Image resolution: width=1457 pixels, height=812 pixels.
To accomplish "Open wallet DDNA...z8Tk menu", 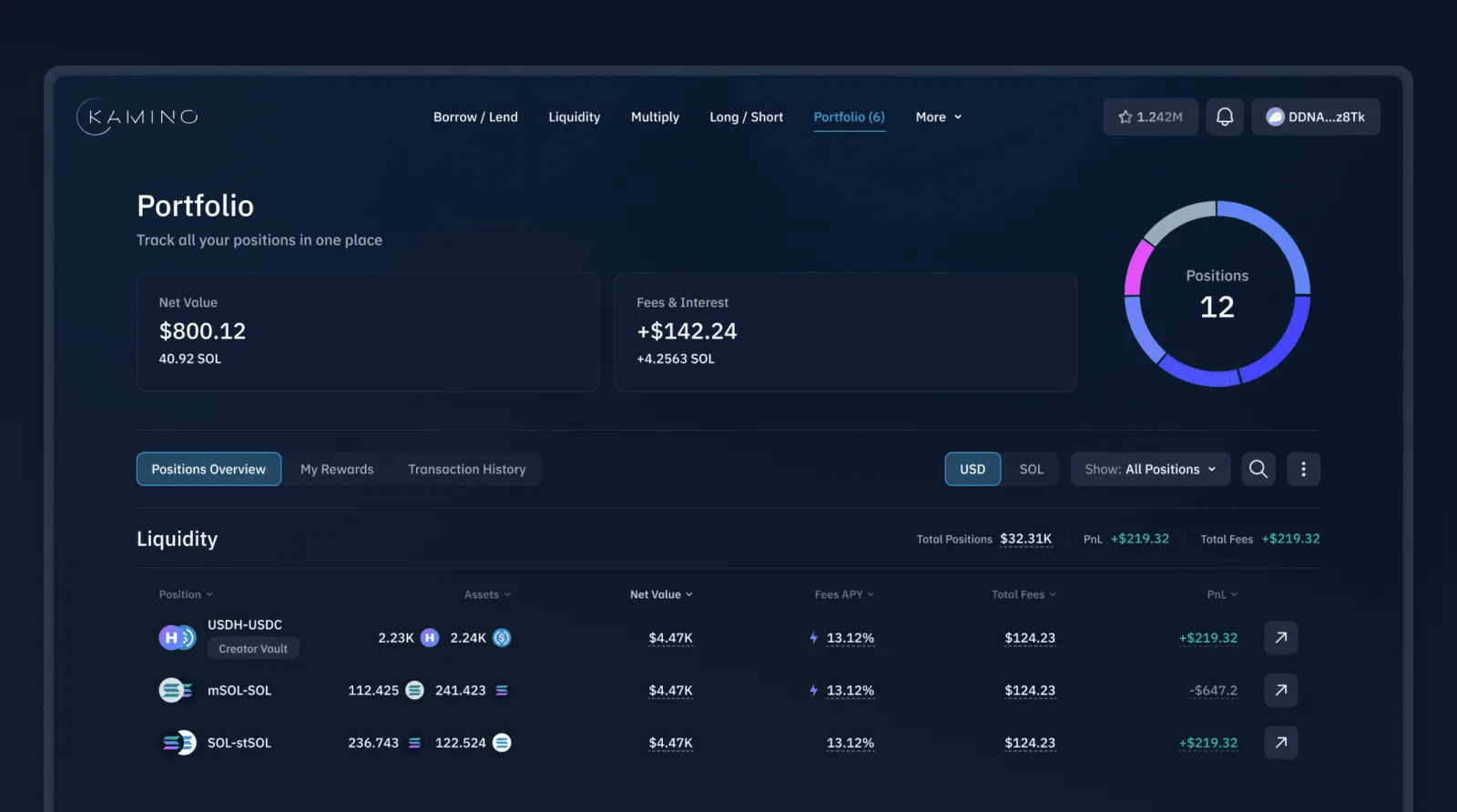I will [x=1315, y=117].
